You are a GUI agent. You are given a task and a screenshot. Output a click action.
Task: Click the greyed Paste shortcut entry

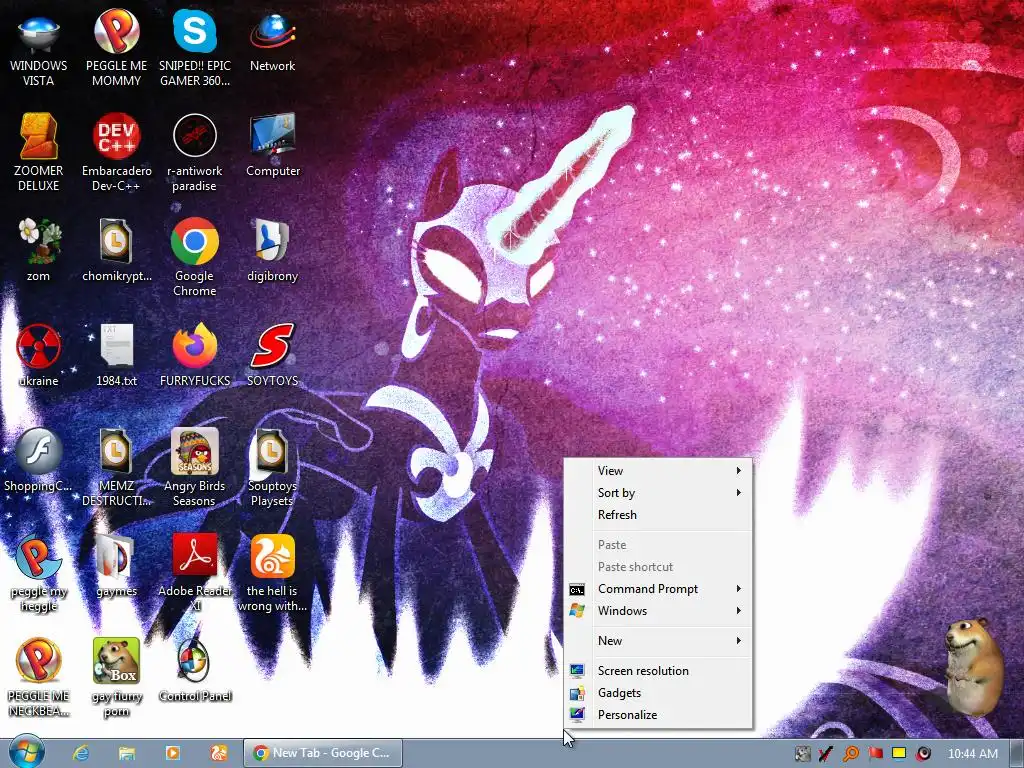(x=658, y=567)
